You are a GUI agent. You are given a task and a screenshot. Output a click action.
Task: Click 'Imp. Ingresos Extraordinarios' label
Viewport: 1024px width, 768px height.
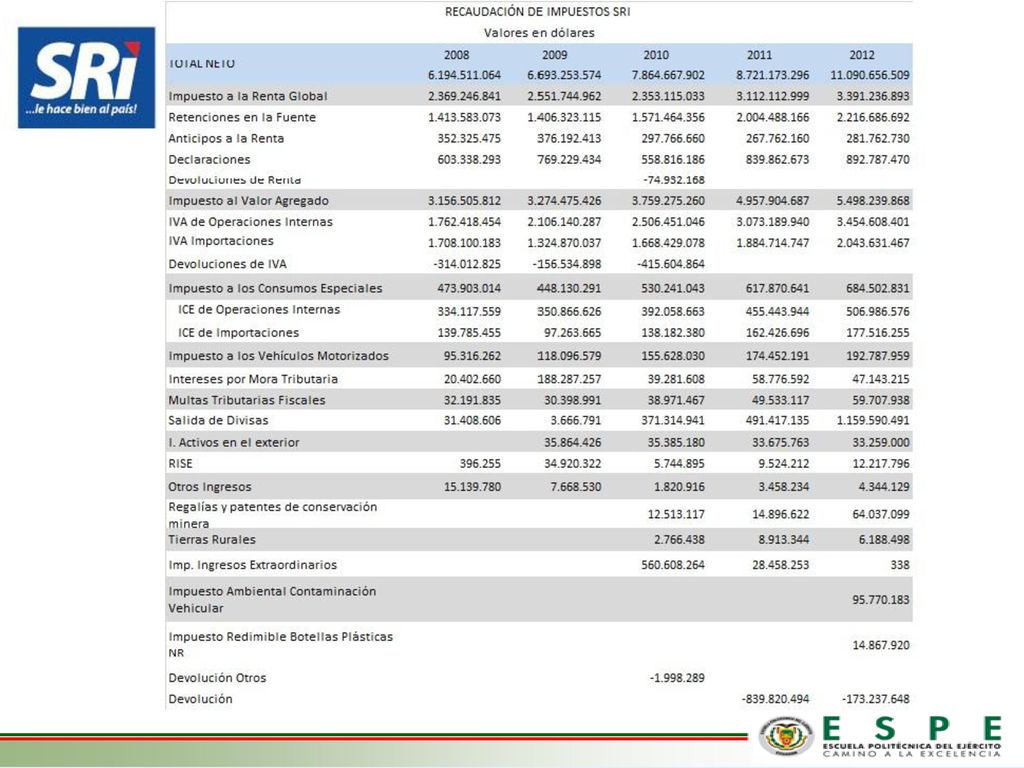(252, 565)
